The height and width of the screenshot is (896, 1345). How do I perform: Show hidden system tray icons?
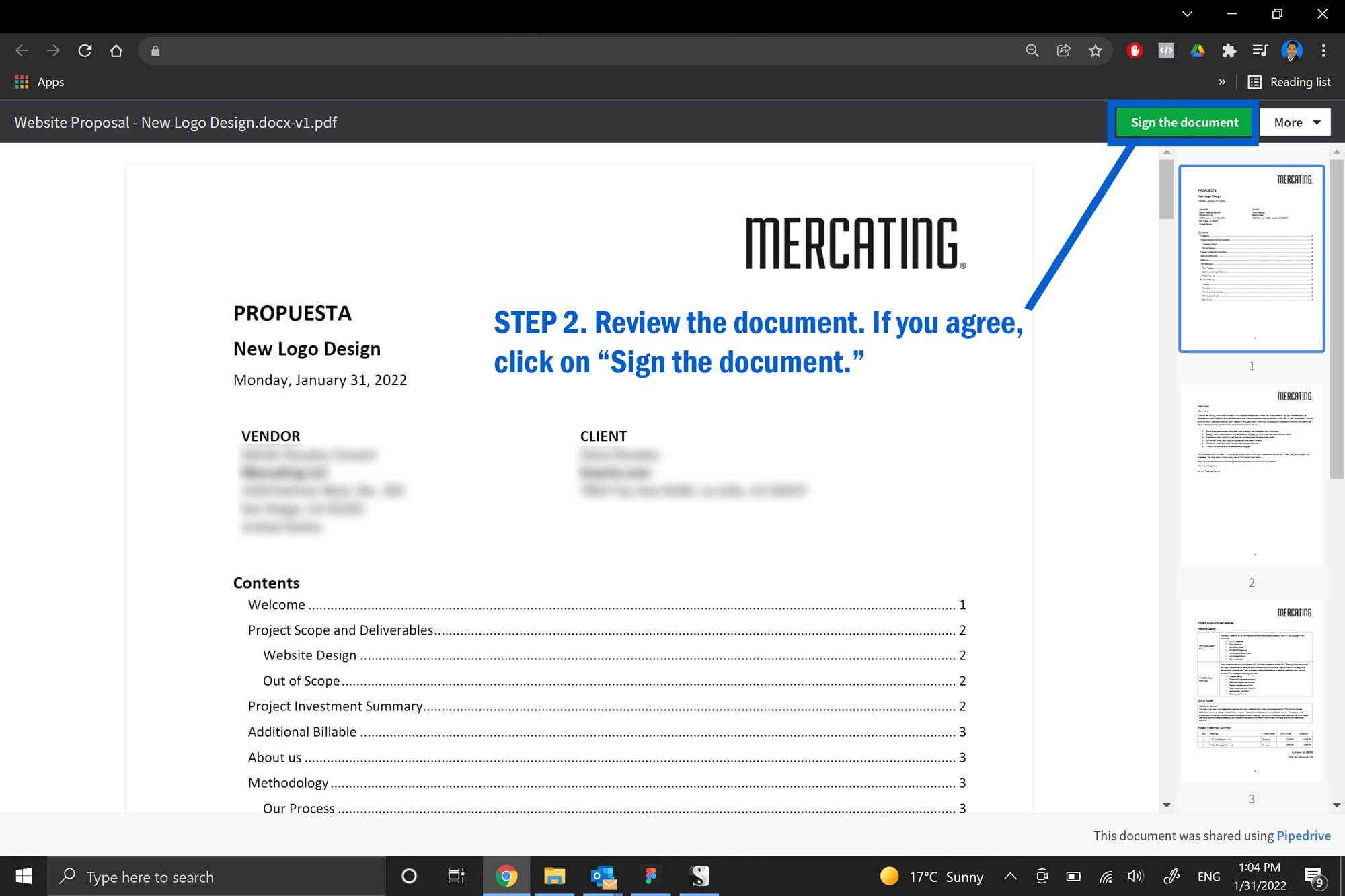point(1010,877)
